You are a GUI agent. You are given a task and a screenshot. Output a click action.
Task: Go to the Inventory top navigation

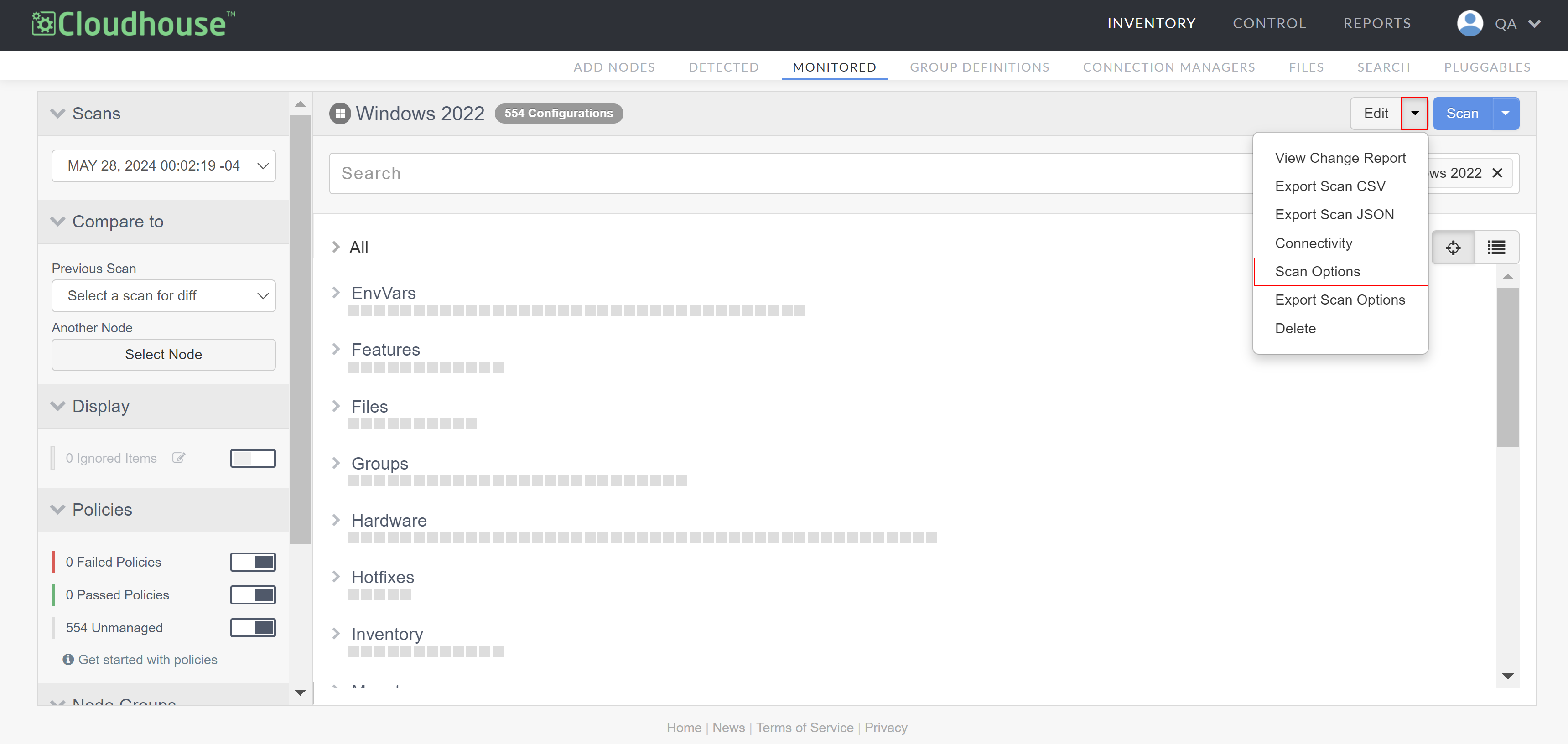(x=1151, y=24)
